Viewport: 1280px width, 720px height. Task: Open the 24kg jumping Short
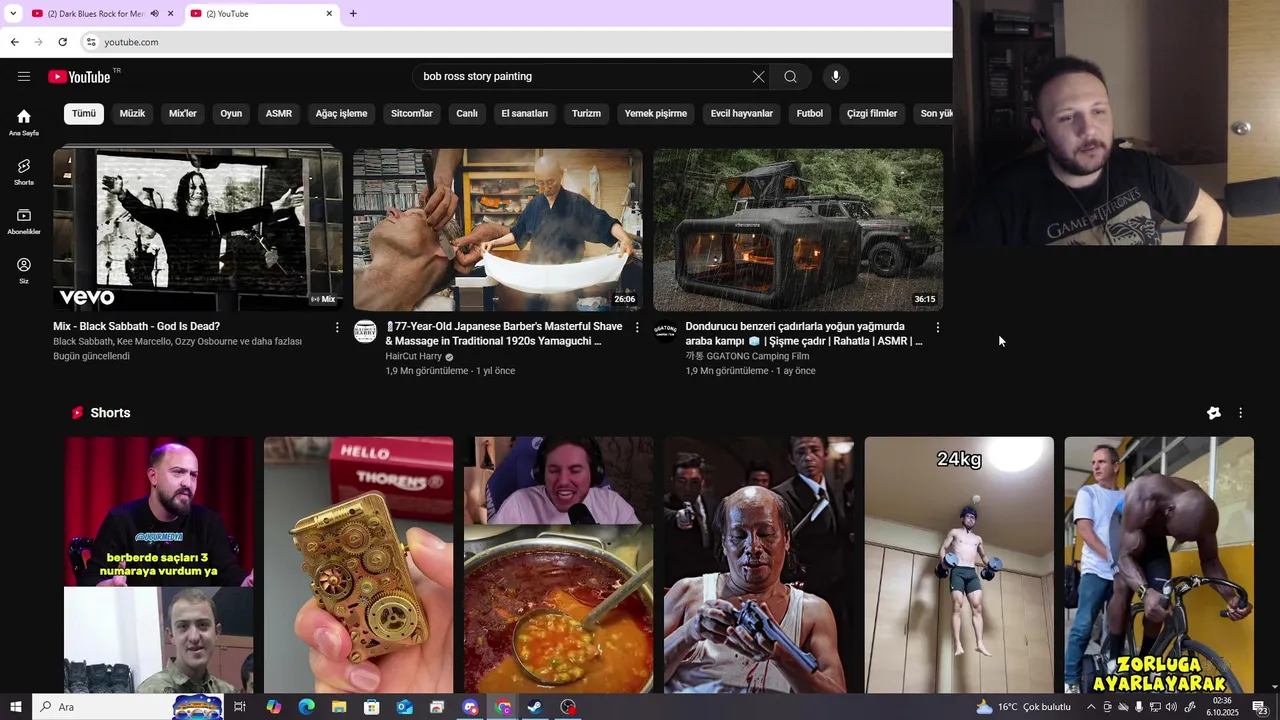(959, 564)
